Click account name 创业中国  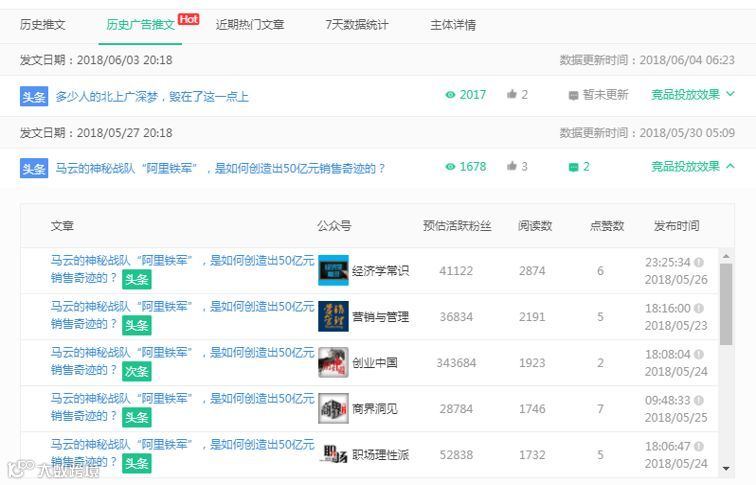click(375, 363)
